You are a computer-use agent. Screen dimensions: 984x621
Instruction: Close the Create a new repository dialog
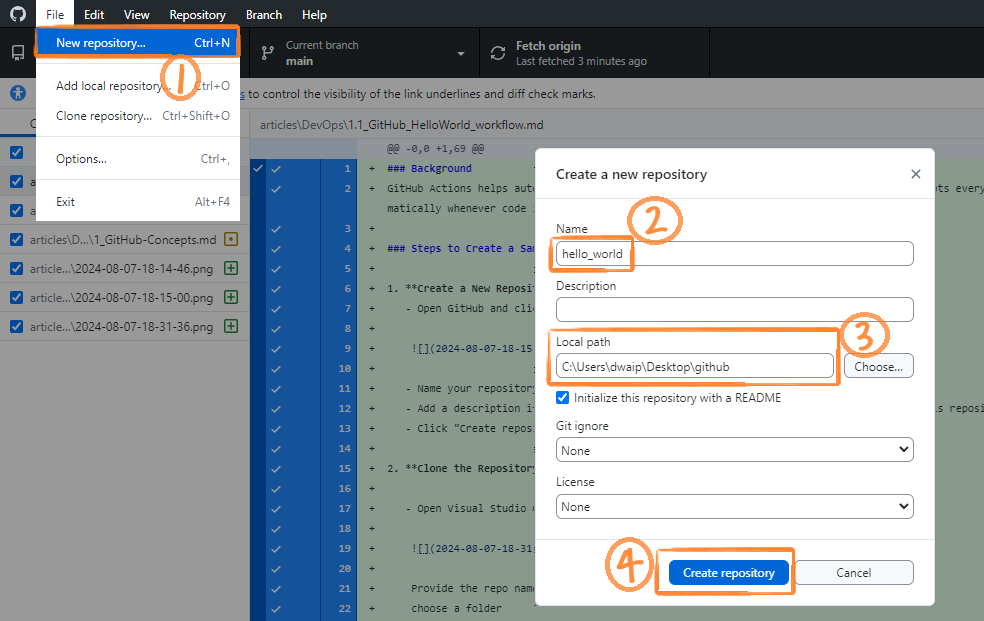(x=916, y=174)
